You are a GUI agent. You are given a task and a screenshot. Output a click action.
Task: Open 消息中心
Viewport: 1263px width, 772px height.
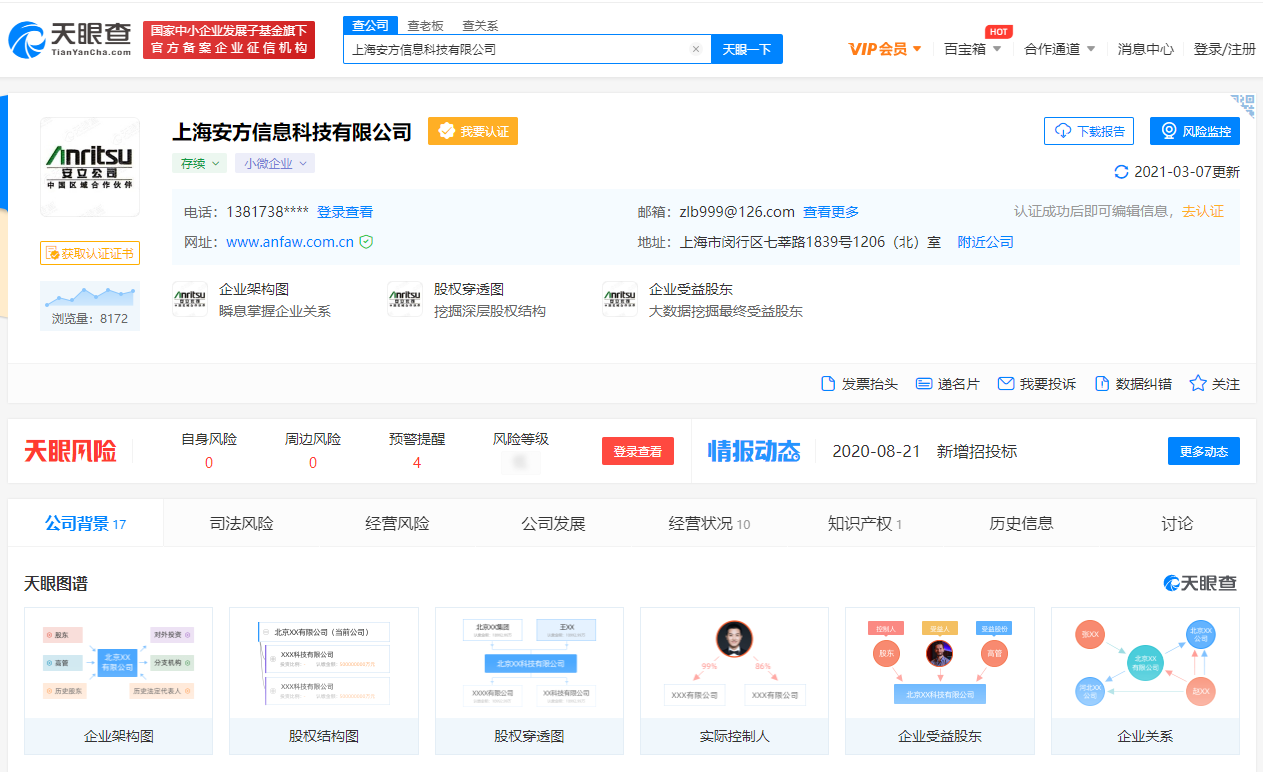tap(1146, 49)
